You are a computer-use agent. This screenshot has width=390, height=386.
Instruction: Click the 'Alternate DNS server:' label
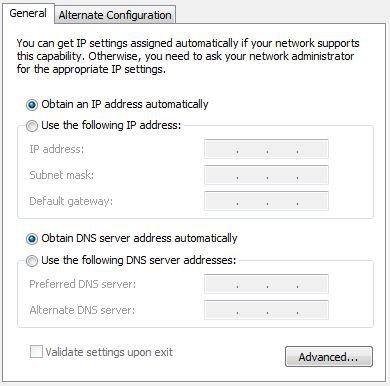coord(82,310)
